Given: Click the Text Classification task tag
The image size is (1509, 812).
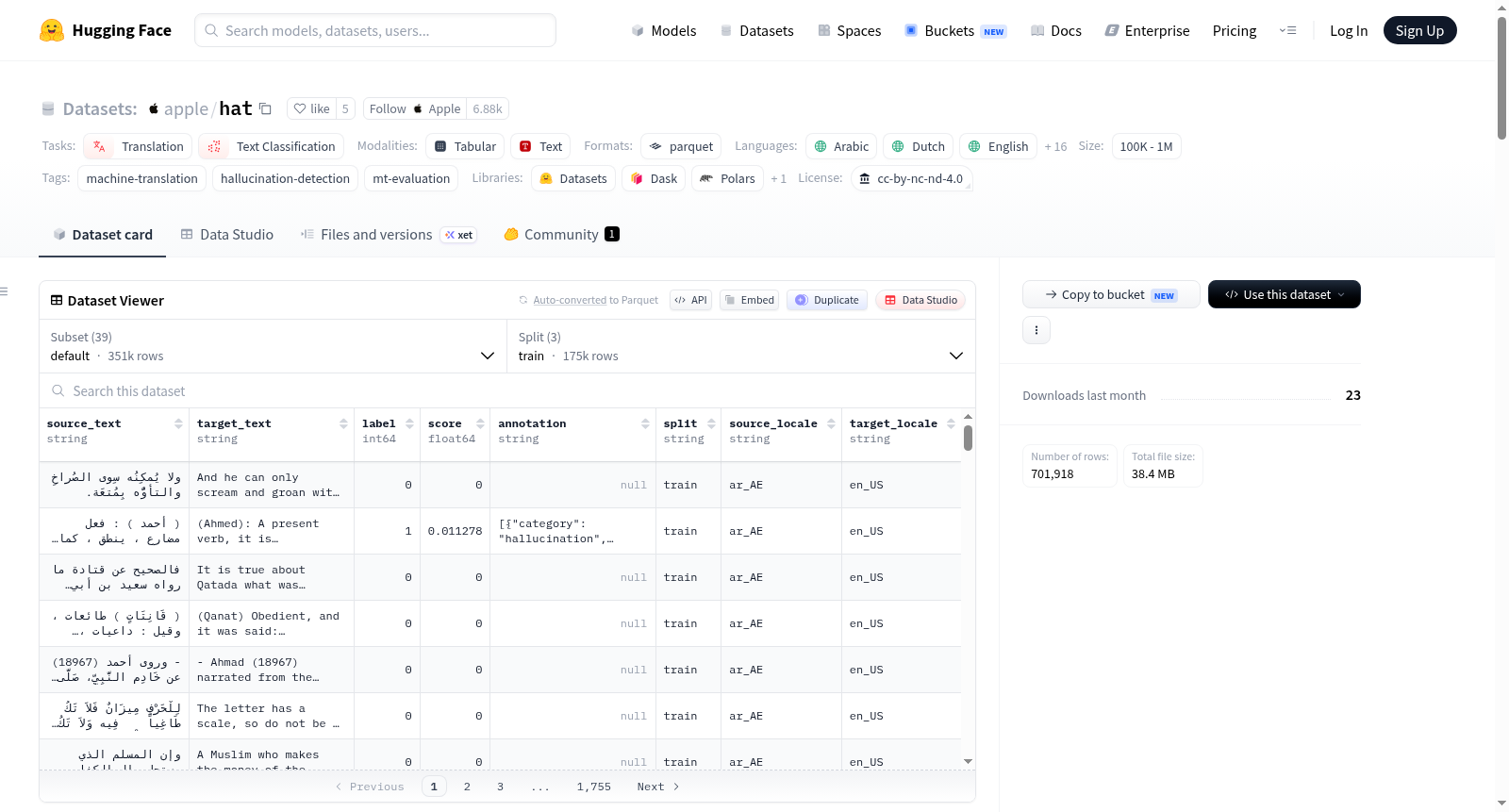Looking at the screenshot, I should coord(271,146).
